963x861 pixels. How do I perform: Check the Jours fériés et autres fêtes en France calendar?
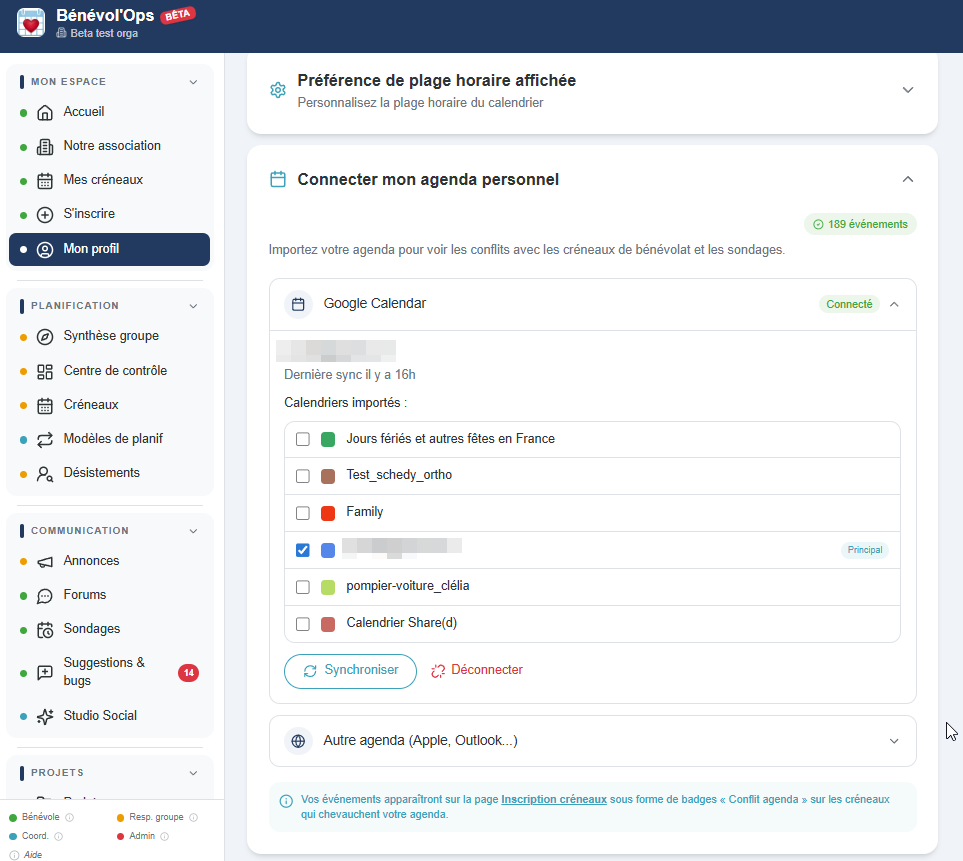(x=303, y=439)
